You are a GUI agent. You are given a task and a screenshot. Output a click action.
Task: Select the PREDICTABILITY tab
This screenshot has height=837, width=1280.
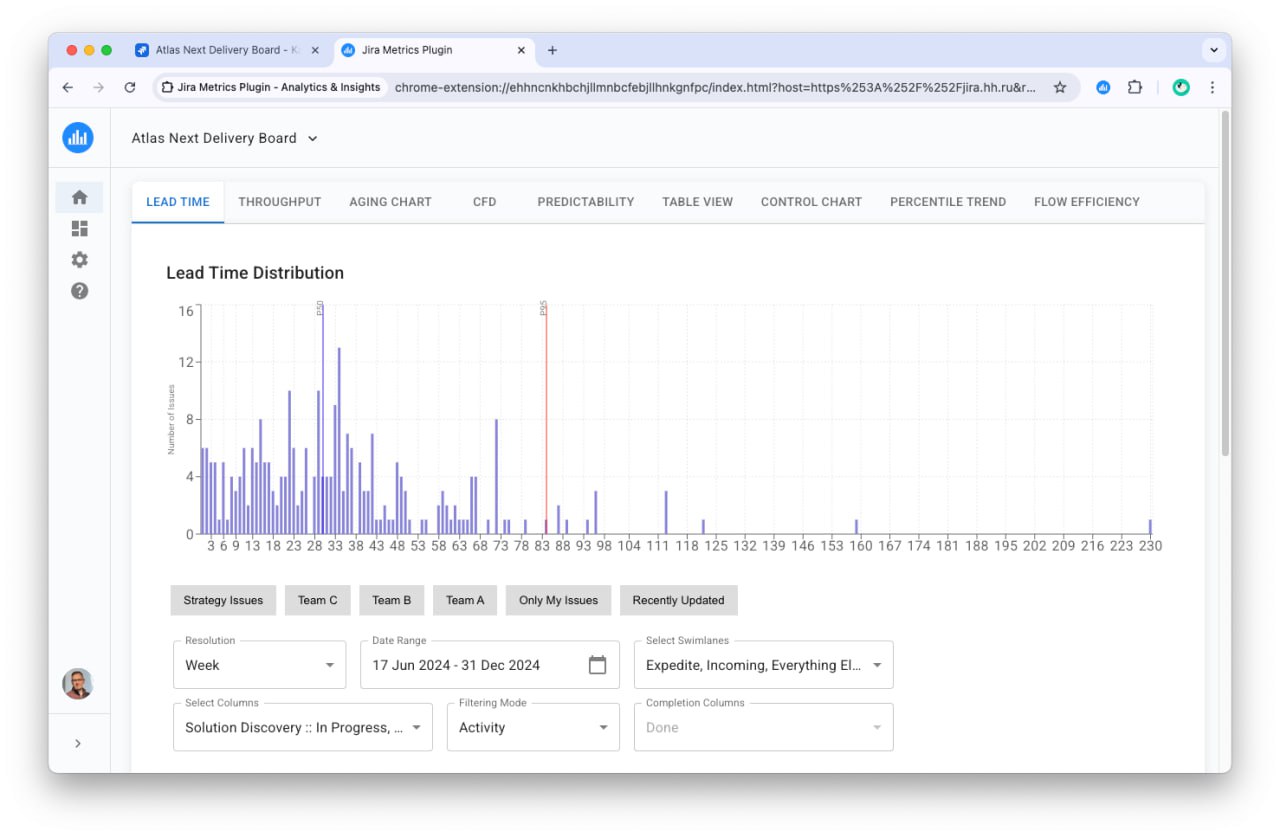[586, 202]
